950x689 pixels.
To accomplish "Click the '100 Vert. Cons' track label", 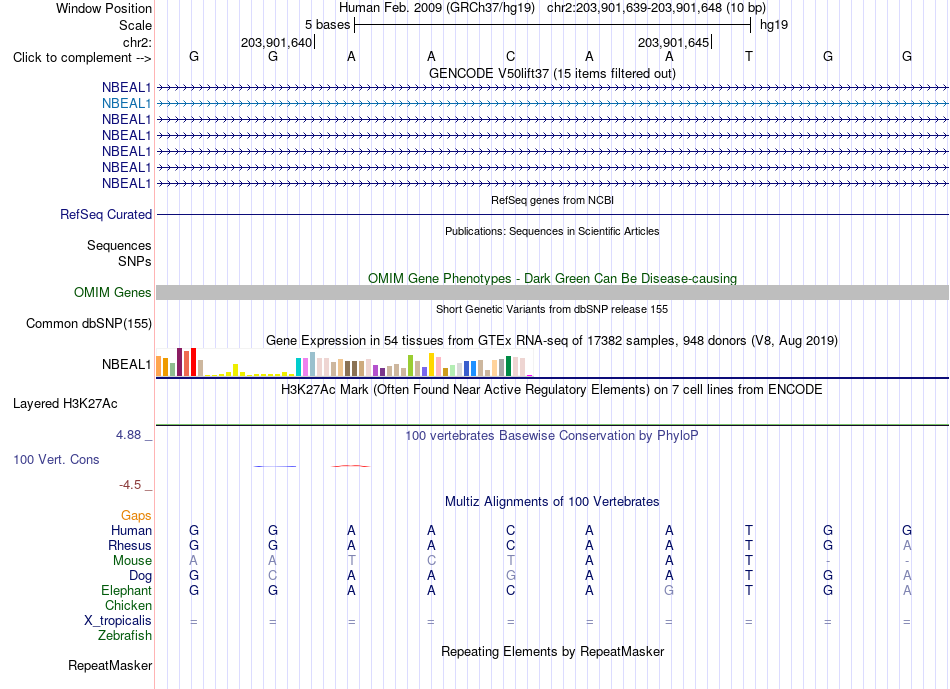I will (56, 460).
